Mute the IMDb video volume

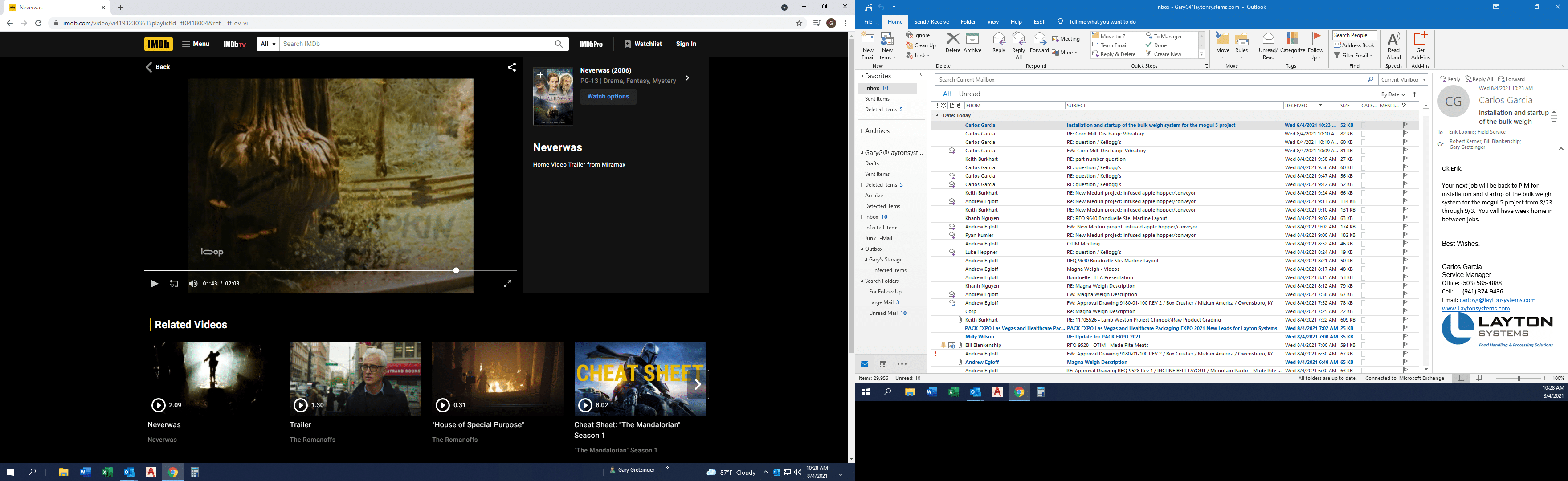coord(193,284)
